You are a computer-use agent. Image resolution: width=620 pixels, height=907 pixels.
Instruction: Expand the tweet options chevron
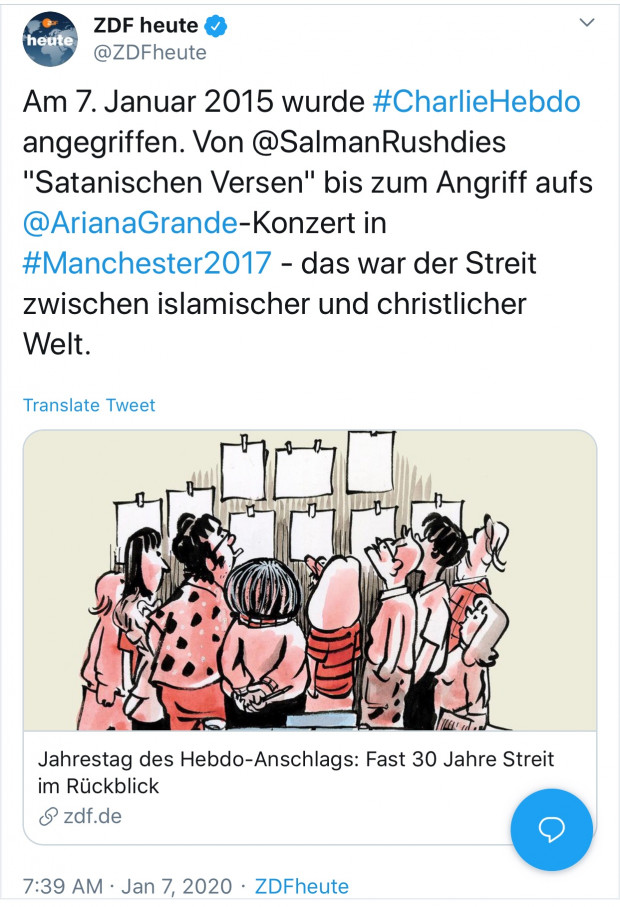click(587, 23)
